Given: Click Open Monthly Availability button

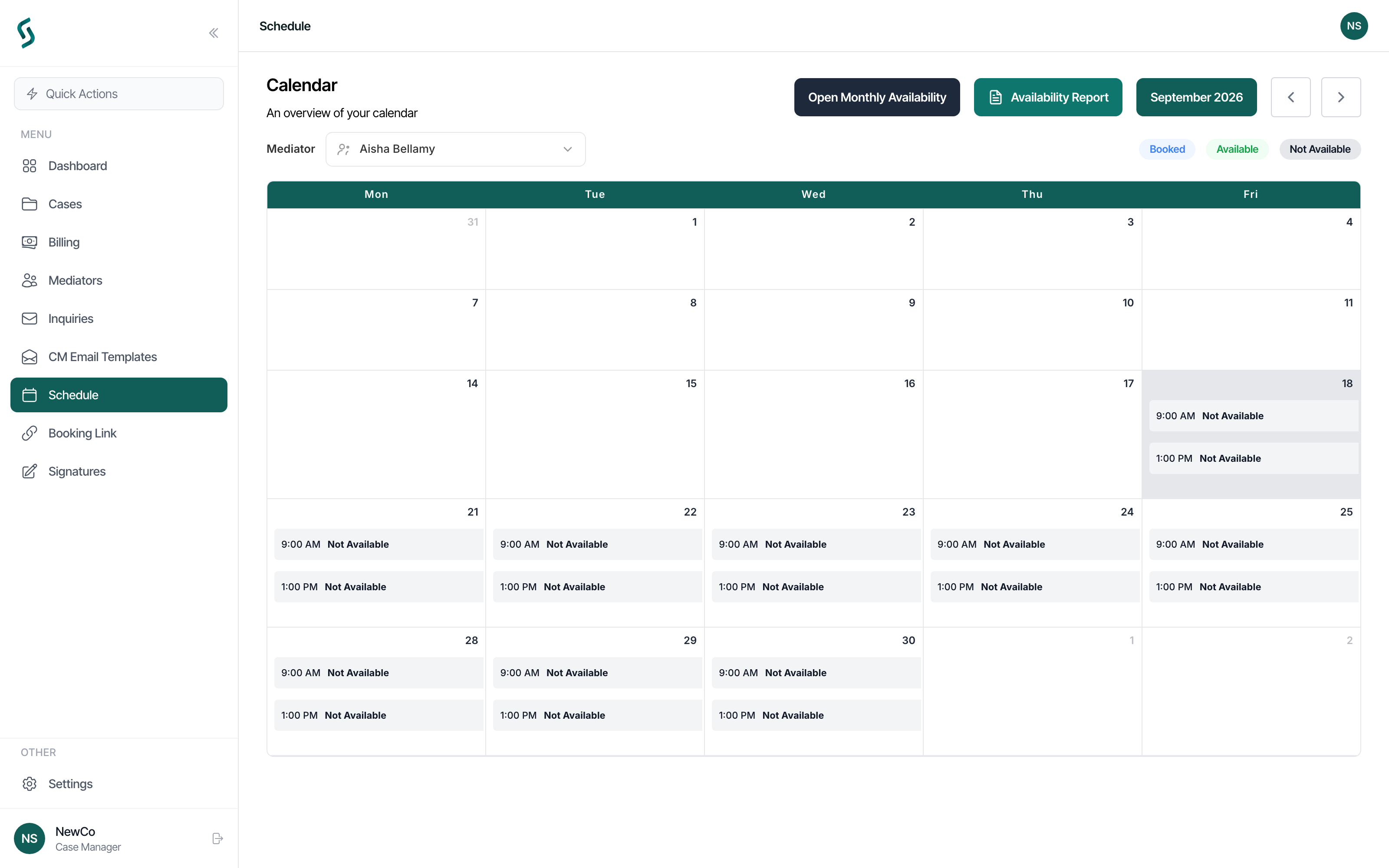Looking at the screenshot, I should pyautogui.click(x=876, y=97).
